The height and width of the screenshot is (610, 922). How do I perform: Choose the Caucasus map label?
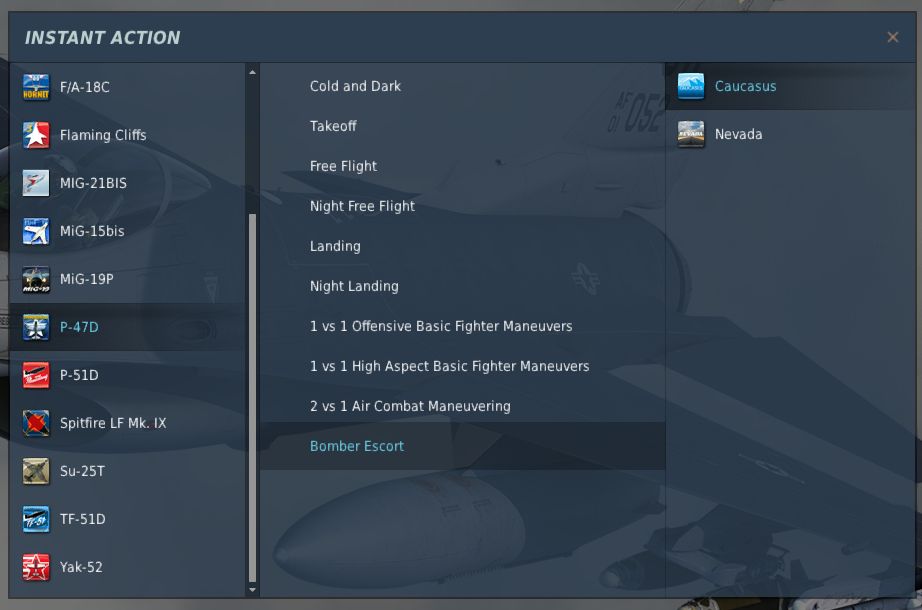tap(745, 86)
